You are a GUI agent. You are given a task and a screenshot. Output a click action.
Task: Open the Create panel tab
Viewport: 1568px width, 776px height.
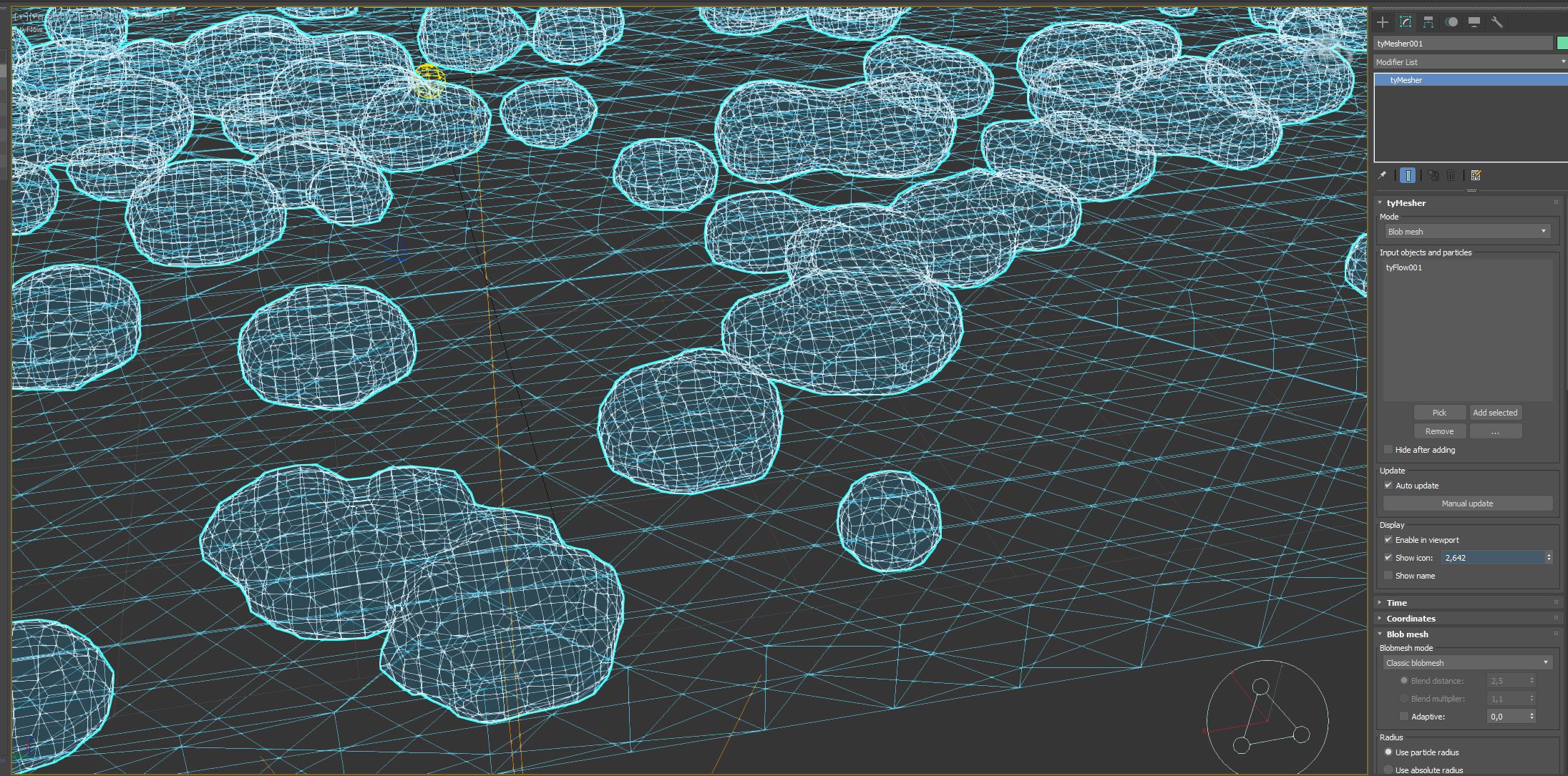(x=1383, y=22)
